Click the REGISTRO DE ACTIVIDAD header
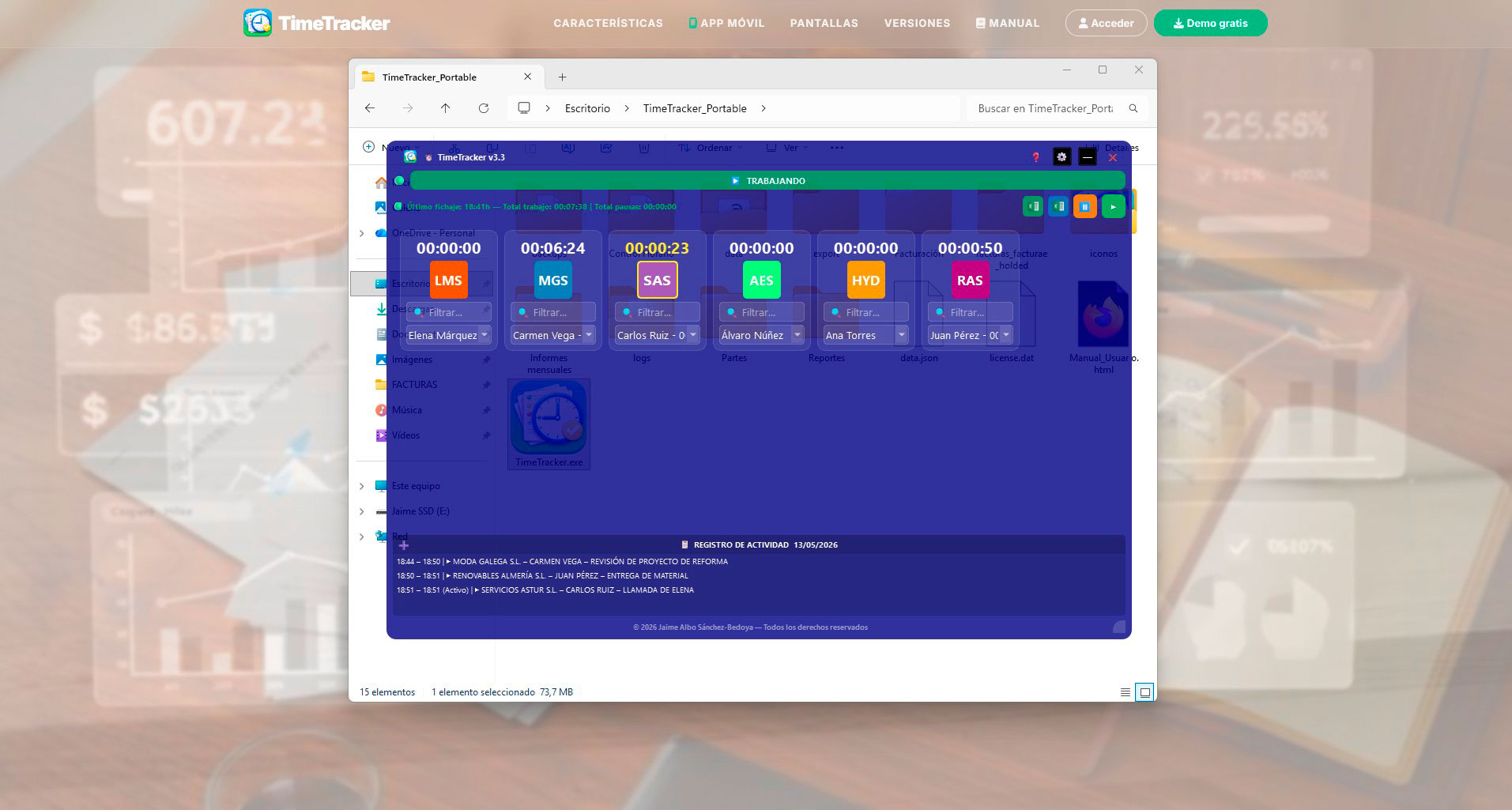Viewport: 1512px width, 810px height. 760,545
